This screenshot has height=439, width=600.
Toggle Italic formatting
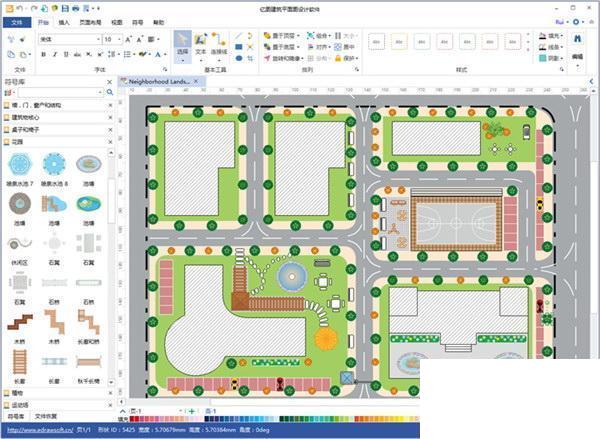pyautogui.click(x=55, y=55)
